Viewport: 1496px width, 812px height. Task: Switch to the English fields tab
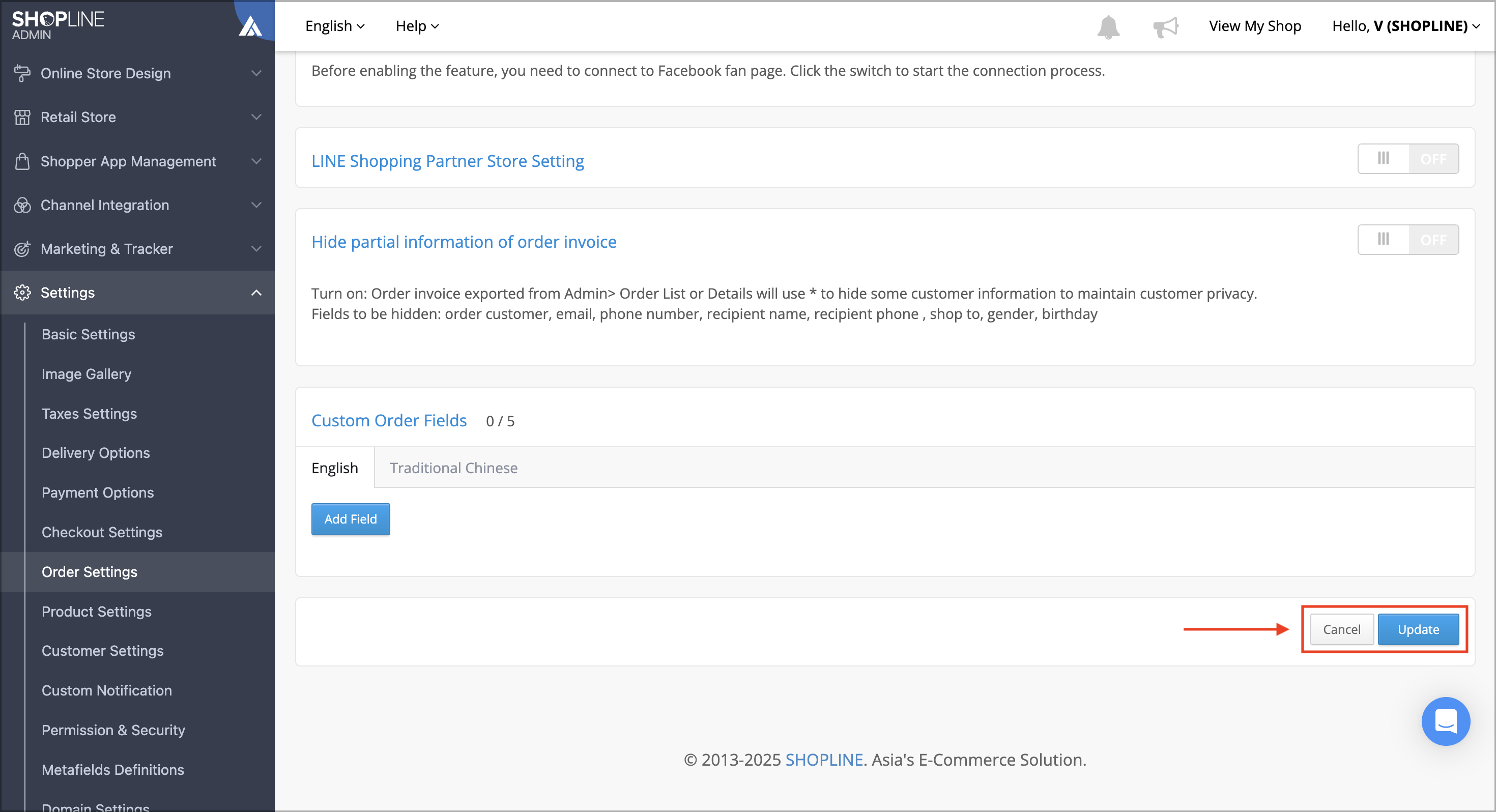click(334, 468)
